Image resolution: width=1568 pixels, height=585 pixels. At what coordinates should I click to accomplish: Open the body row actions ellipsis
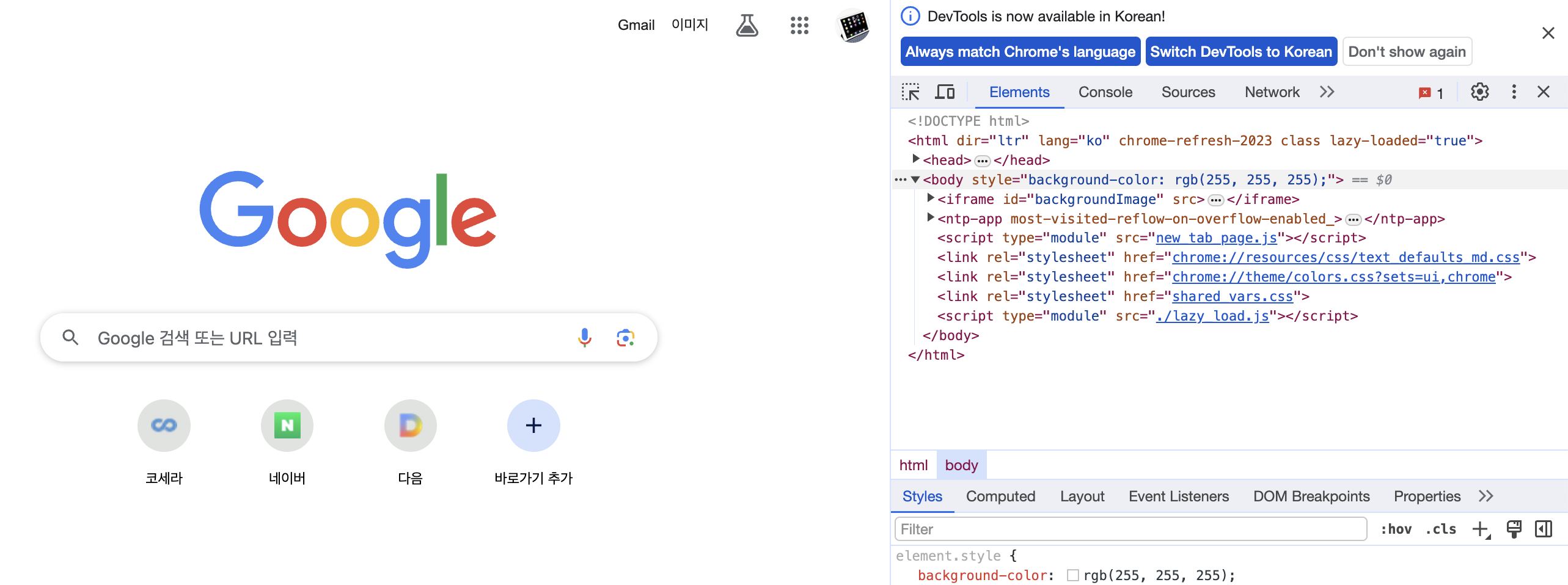pos(900,180)
